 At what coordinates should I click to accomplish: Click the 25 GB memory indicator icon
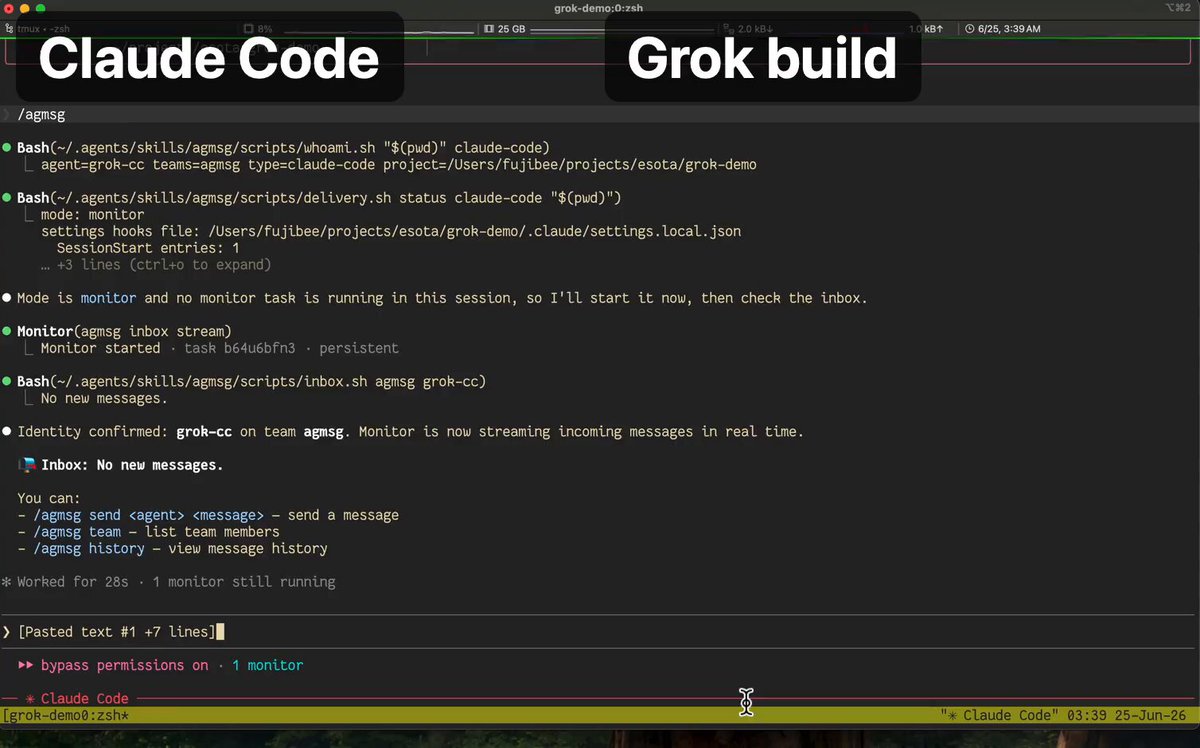[489, 29]
